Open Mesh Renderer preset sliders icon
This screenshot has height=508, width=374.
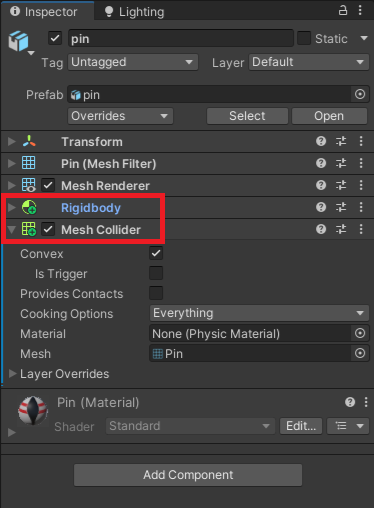[x=341, y=185]
